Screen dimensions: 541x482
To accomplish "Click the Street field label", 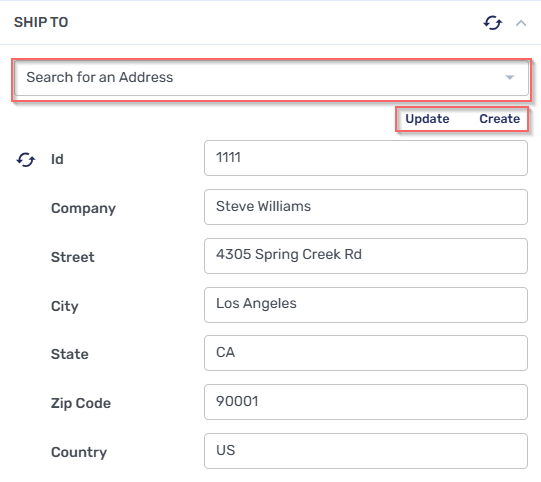I will (x=72, y=257).
